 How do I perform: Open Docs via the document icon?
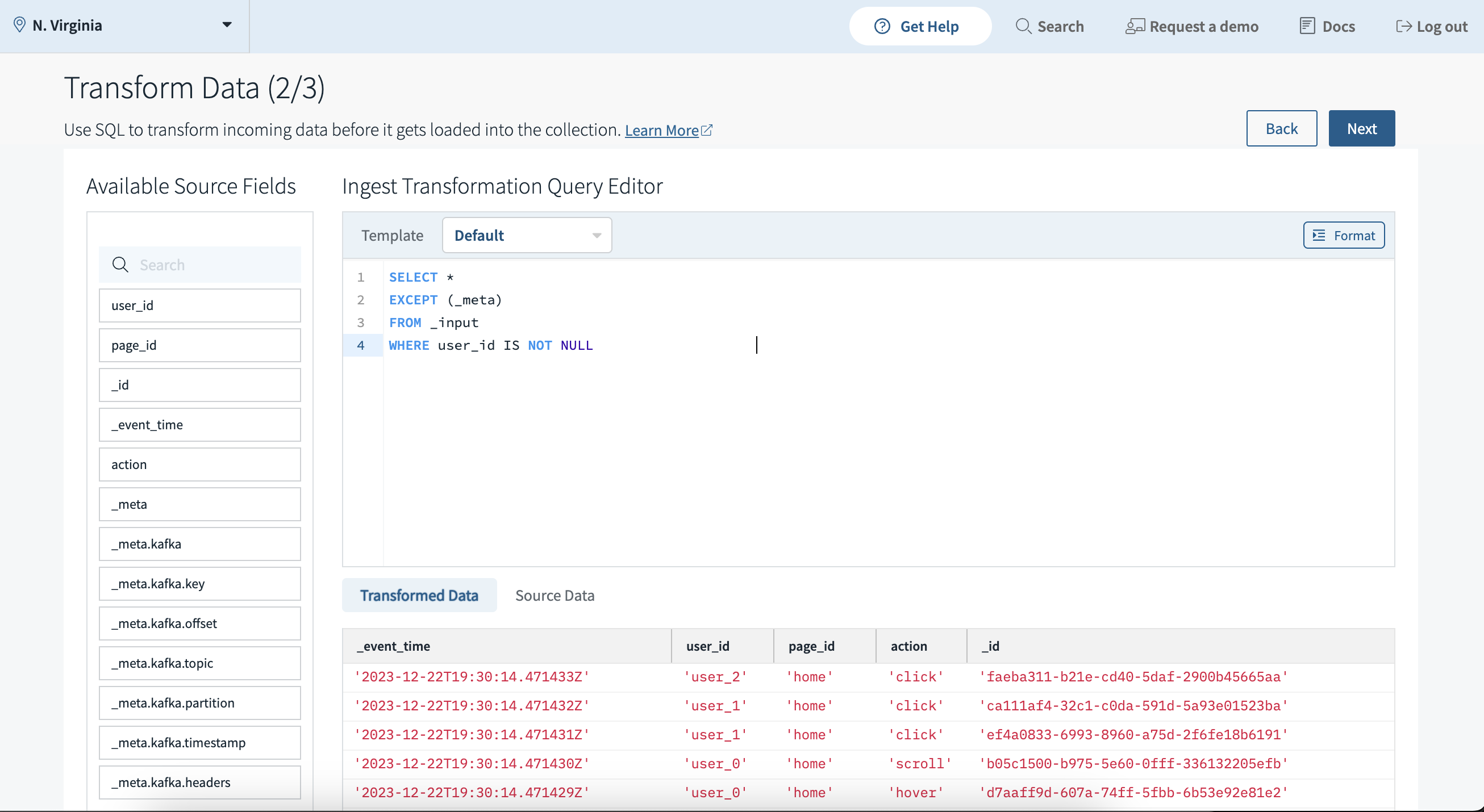coord(1307,27)
